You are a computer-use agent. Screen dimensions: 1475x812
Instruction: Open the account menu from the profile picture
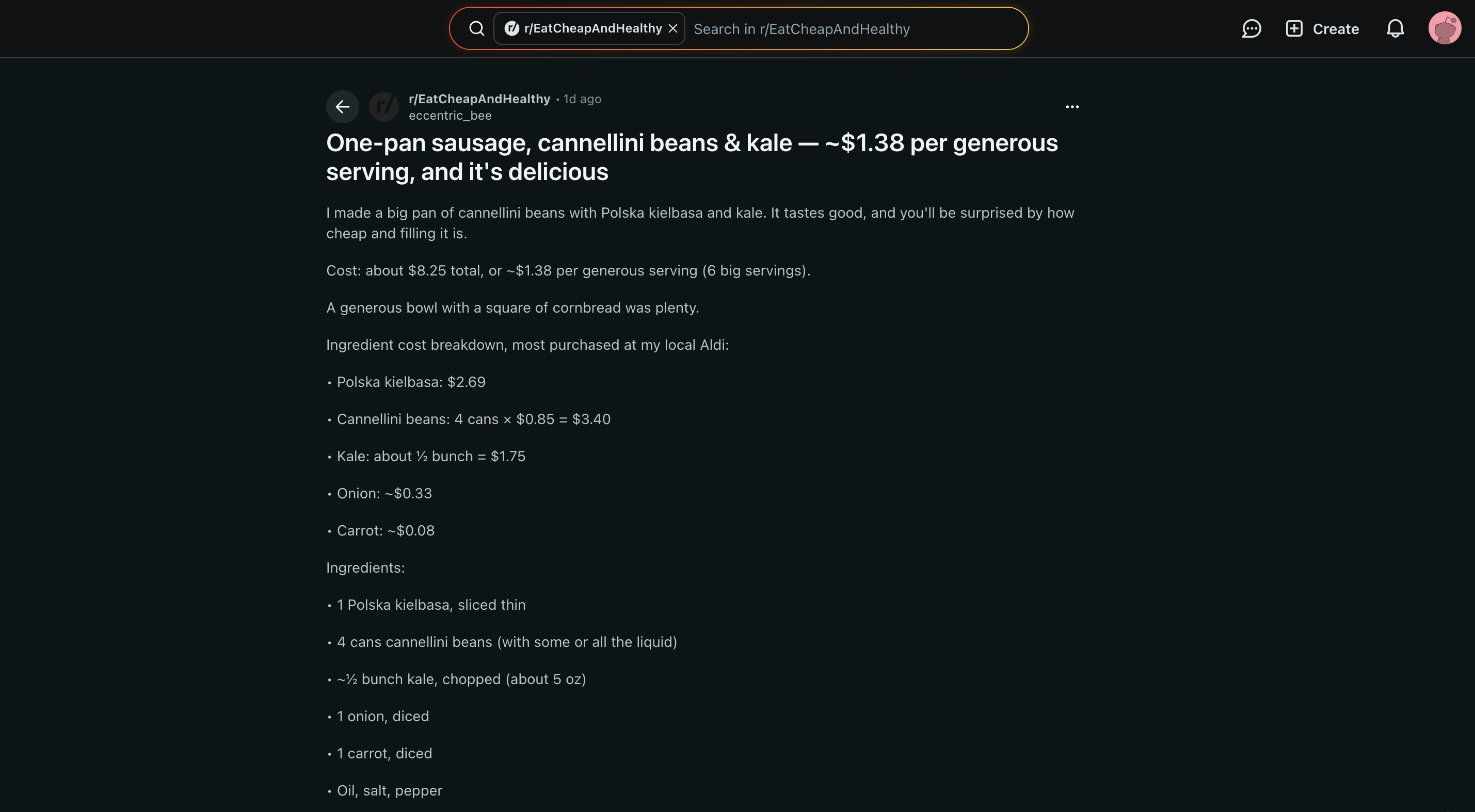pyautogui.click(x=1445, y=27)
